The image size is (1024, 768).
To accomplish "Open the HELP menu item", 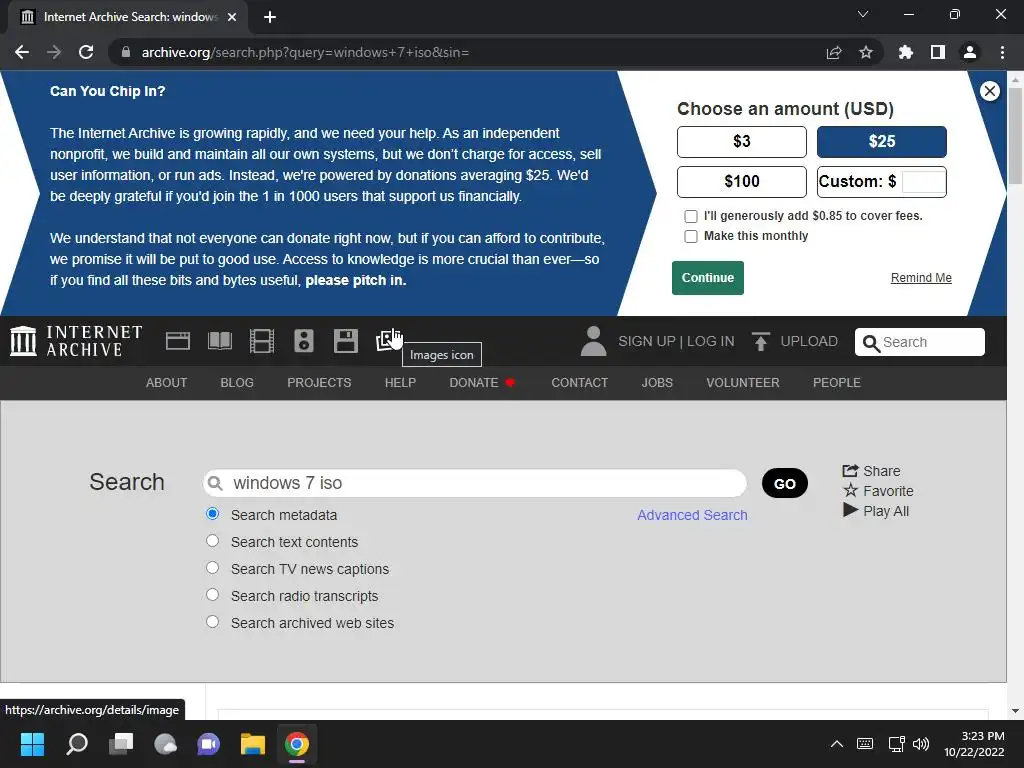I will (x=400, y=383).
